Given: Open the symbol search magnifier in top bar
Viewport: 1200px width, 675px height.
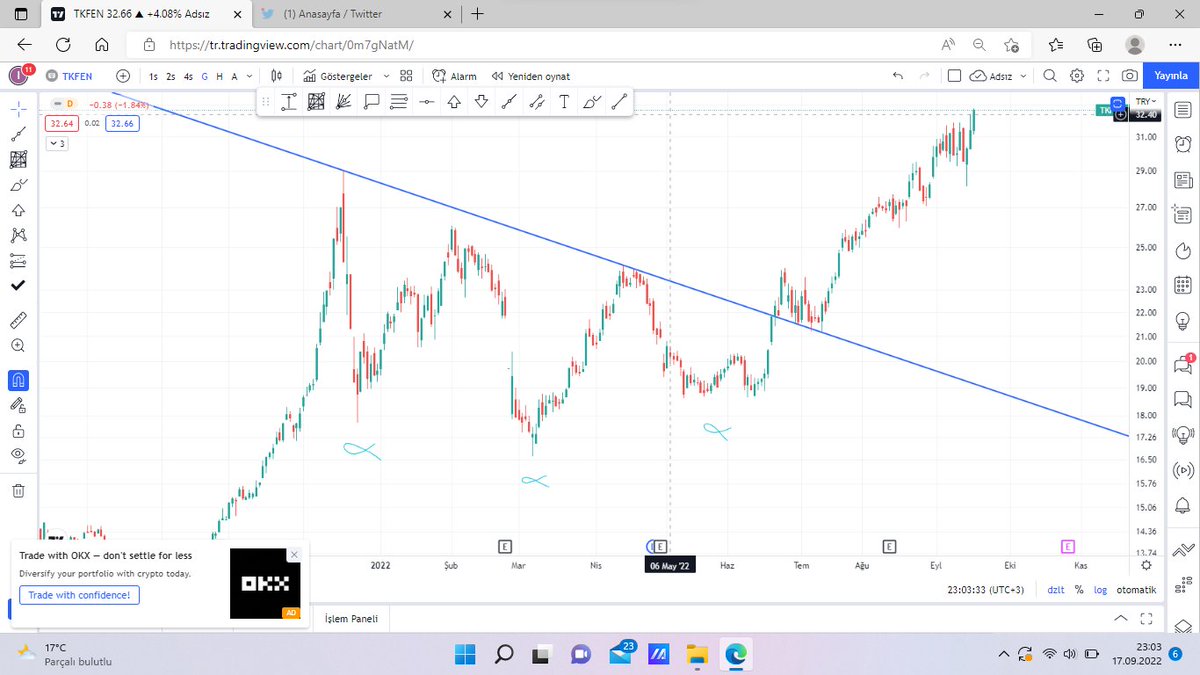Looking at the screenshot, I should click(1049, 76).
